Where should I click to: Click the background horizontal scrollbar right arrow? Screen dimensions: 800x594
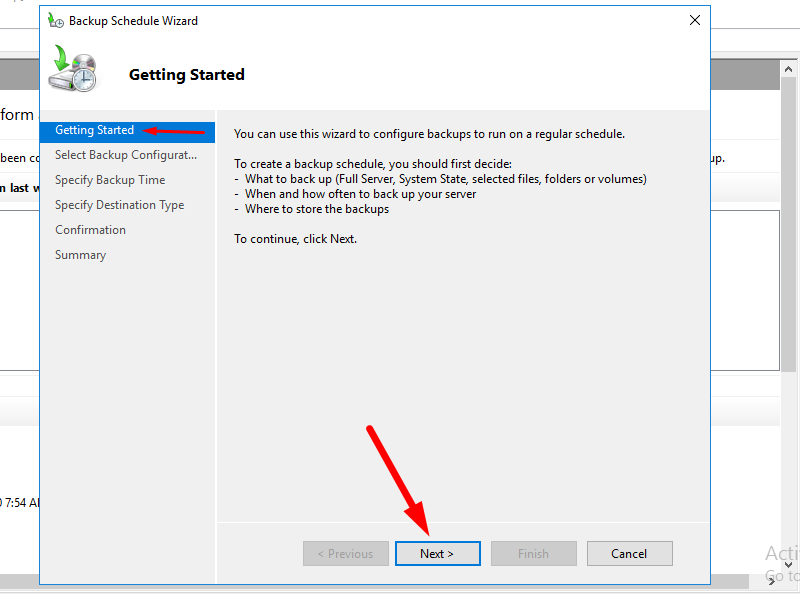click(x=772, y=580)
